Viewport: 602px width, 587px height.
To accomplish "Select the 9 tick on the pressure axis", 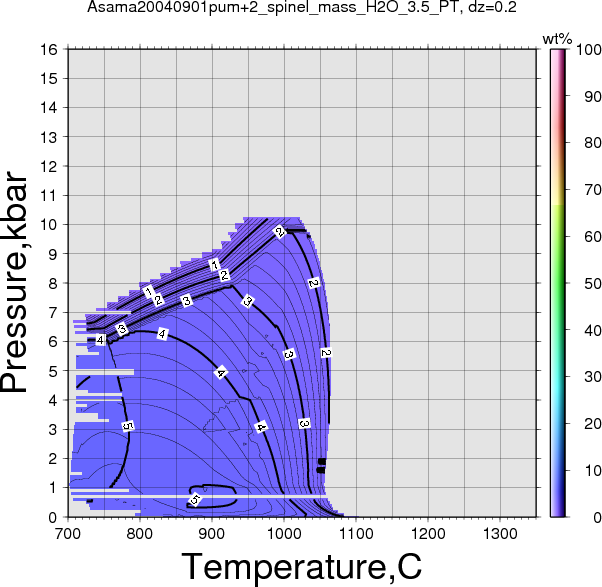I will 53,254.
